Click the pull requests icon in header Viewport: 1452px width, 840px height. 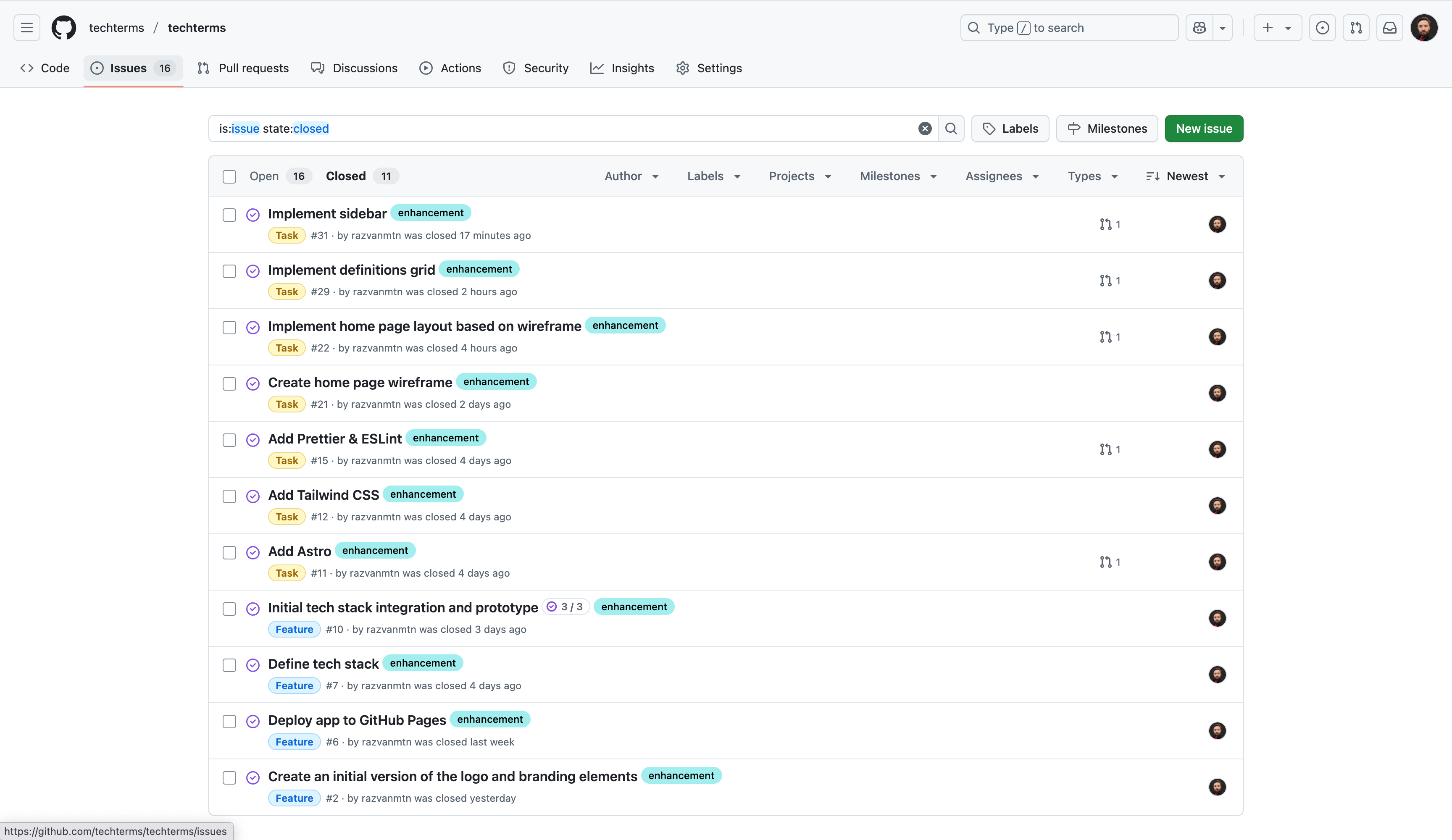(x=1356, y=28)
